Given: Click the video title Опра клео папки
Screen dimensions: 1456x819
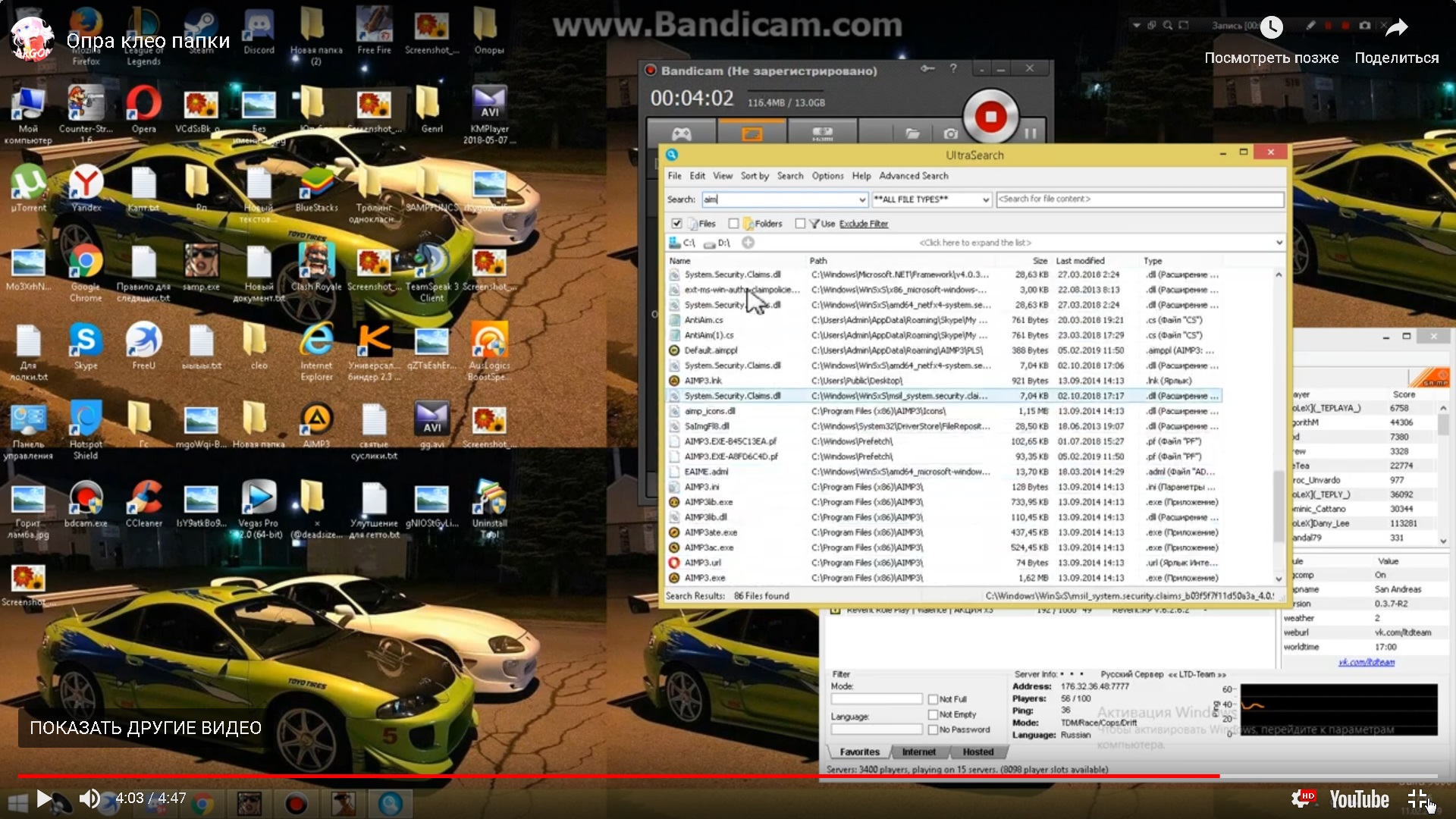Looking at the screenshot, I should tap(148, 40).
